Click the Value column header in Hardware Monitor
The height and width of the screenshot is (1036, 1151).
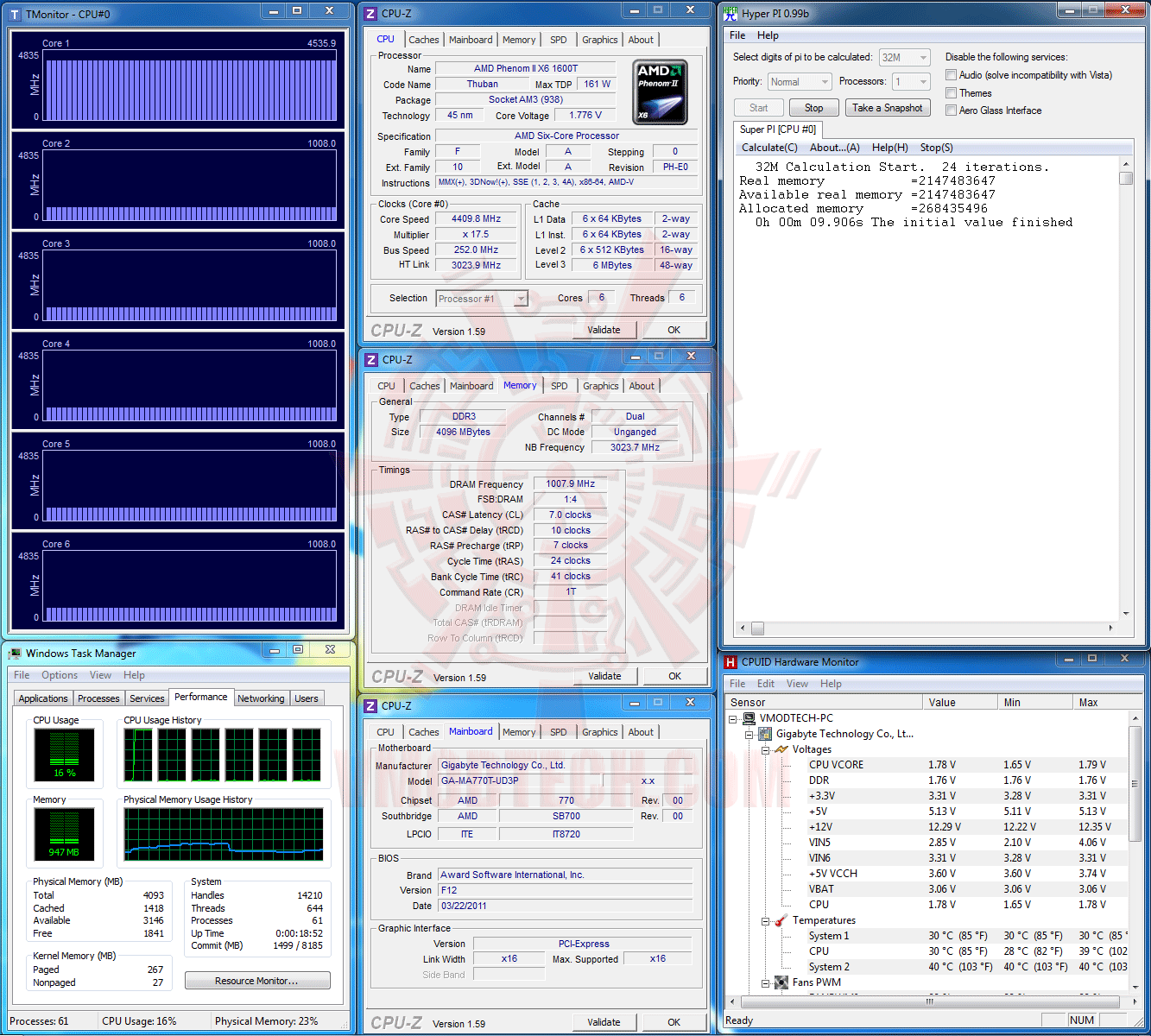960,702
